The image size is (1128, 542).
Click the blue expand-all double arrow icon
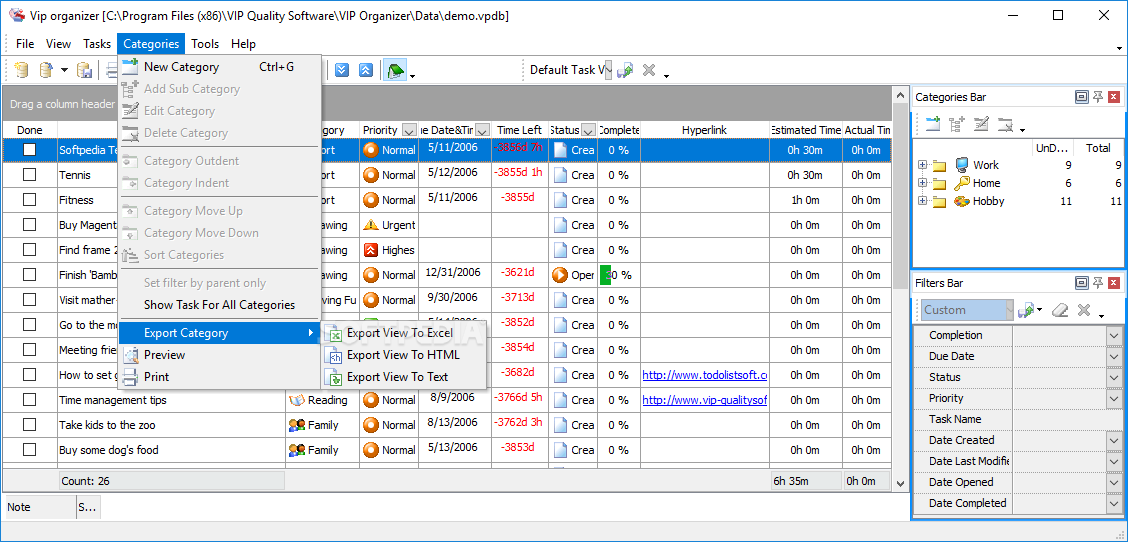point(342,70)
